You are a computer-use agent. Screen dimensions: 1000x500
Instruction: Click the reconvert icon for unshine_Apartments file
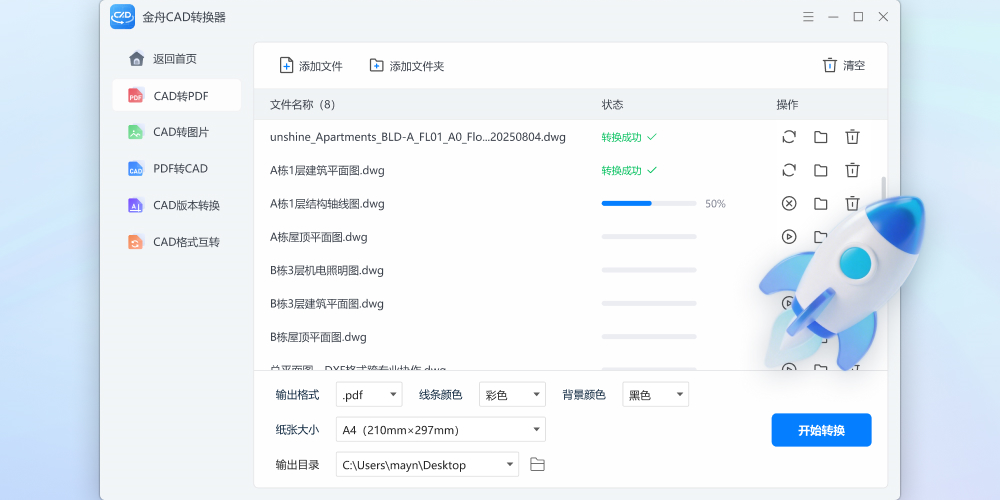click(789, 137)
